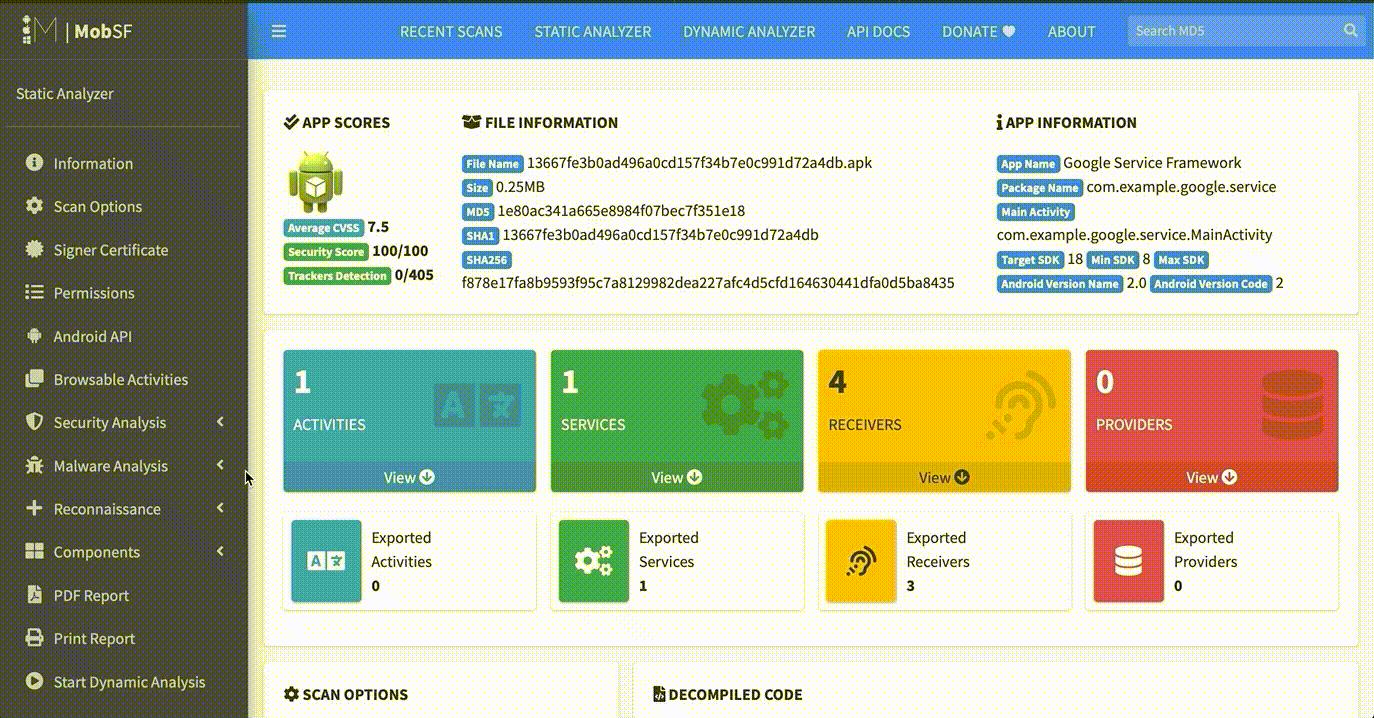Click the SHA256 label badge

[x=487, y=259]
